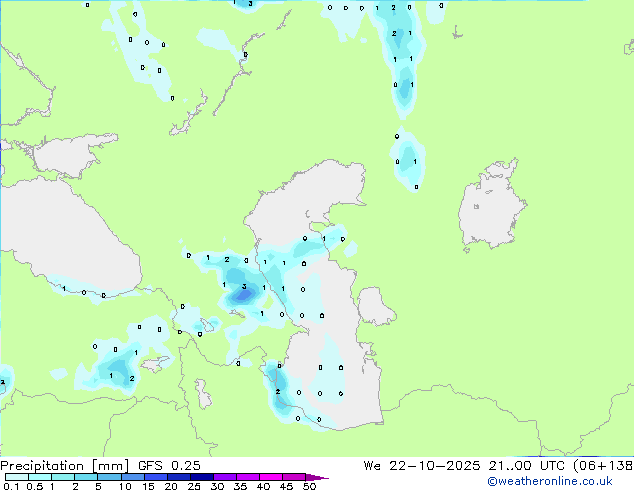The image size is (634, 490).
Task: Click the 'GFS 0.25' model label
Action: click(x=169, y=466)
